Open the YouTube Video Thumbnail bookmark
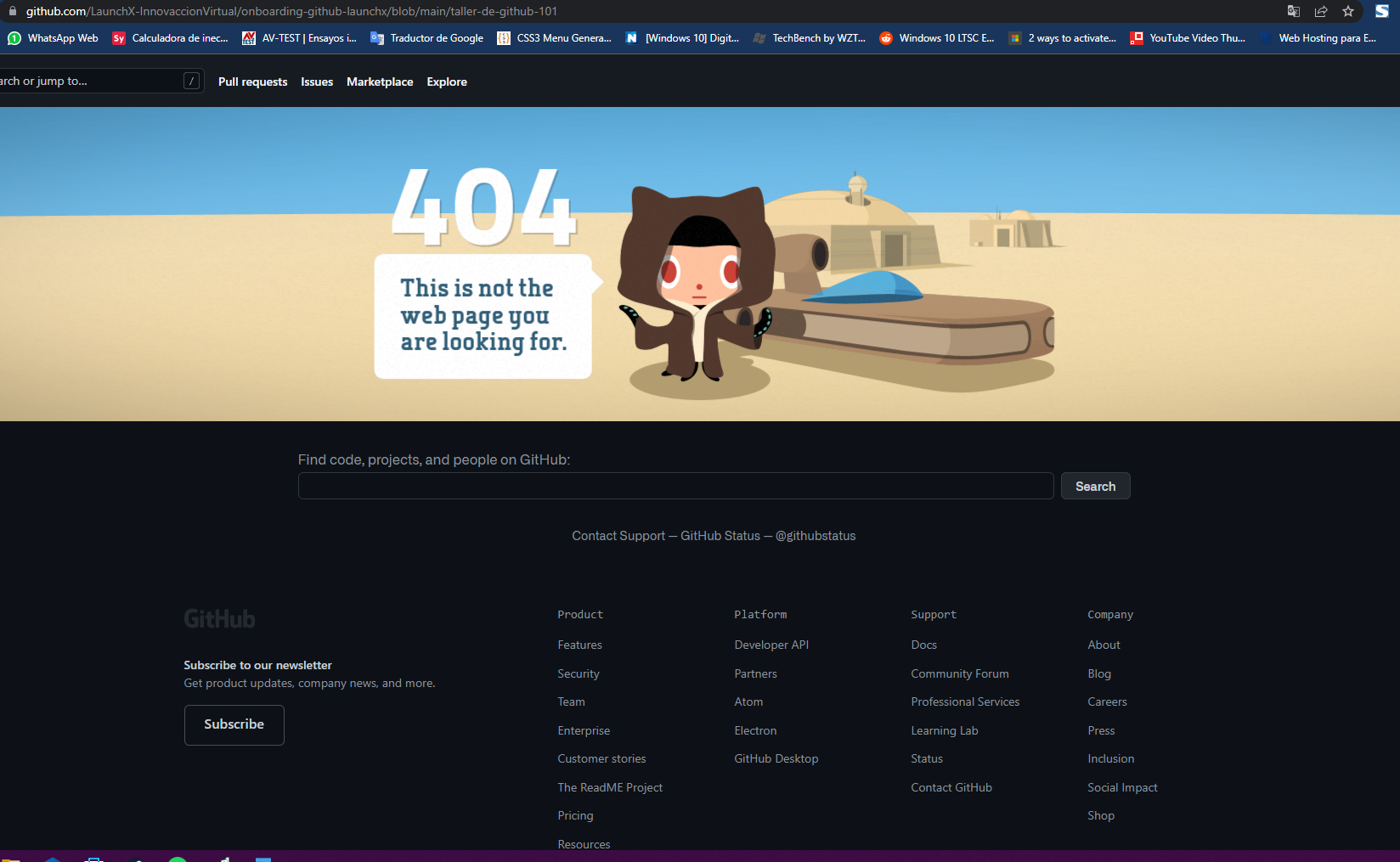 [1187, 38]
